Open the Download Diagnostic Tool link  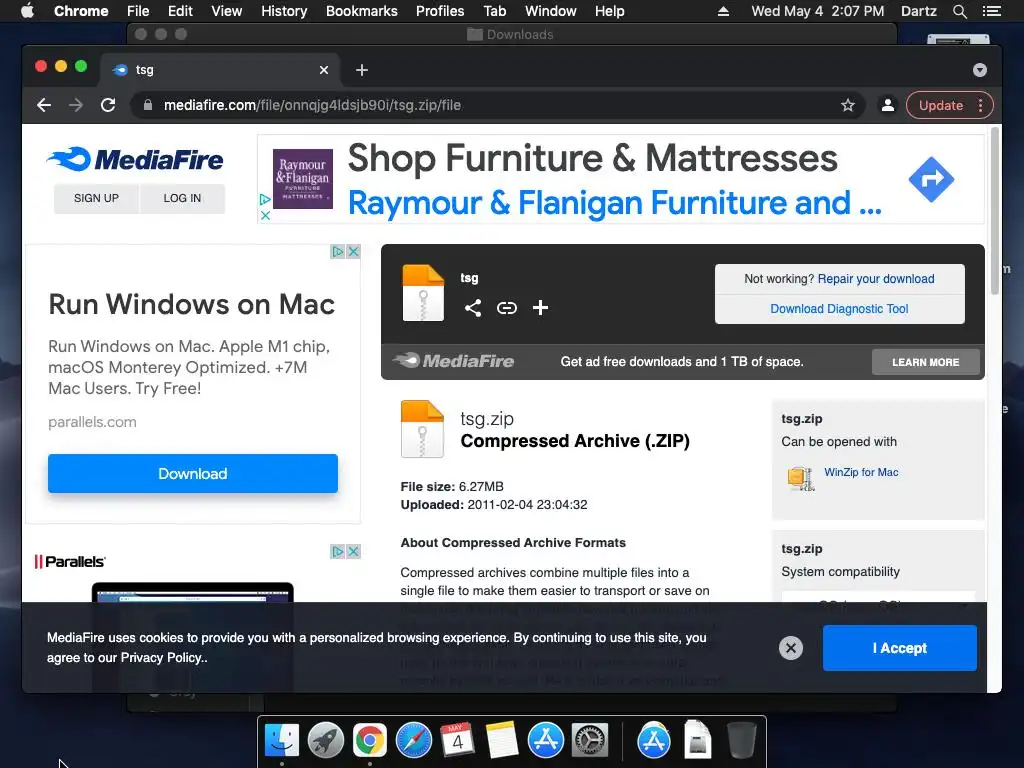(839, 309)
